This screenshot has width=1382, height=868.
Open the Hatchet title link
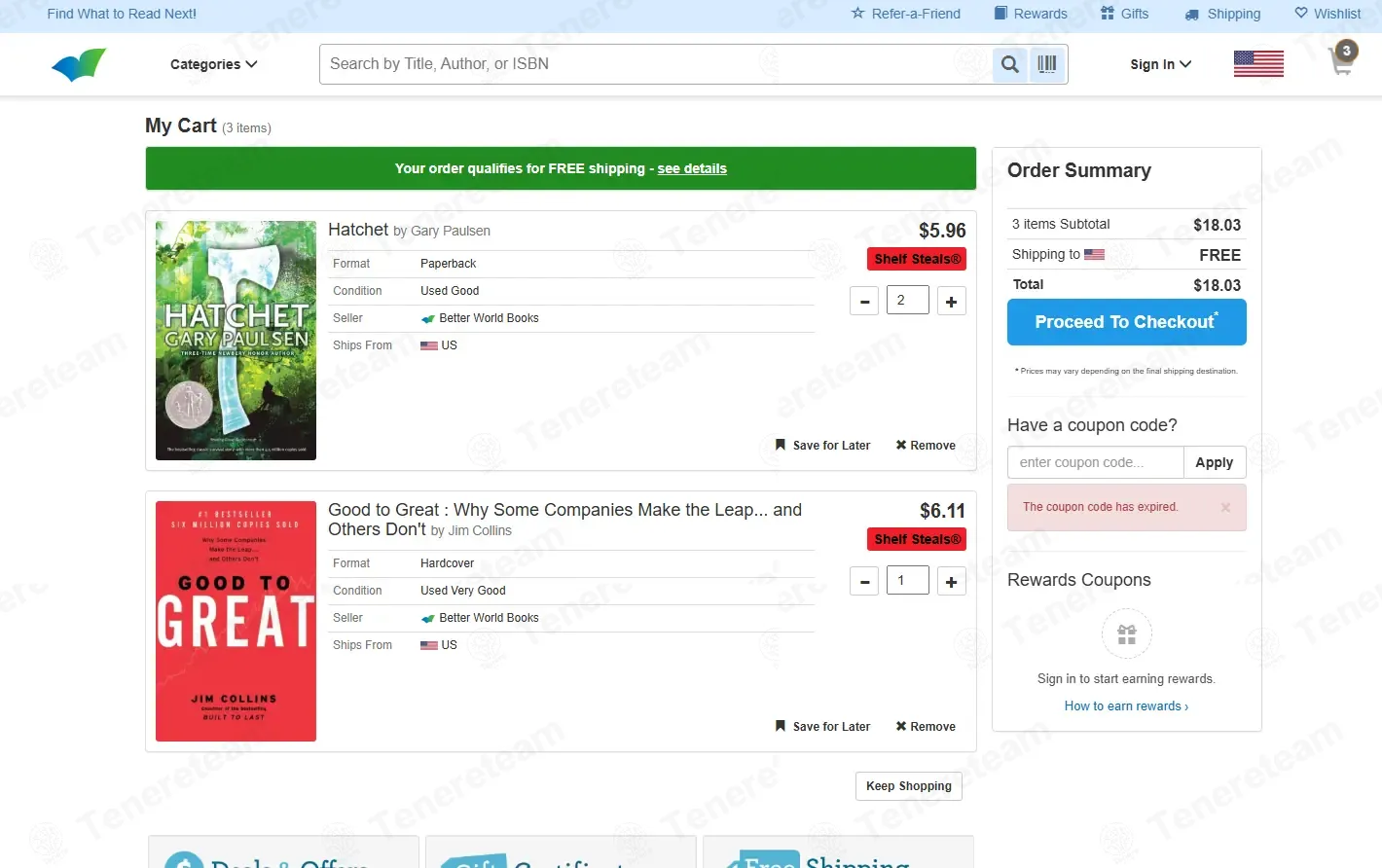(358, 230)
